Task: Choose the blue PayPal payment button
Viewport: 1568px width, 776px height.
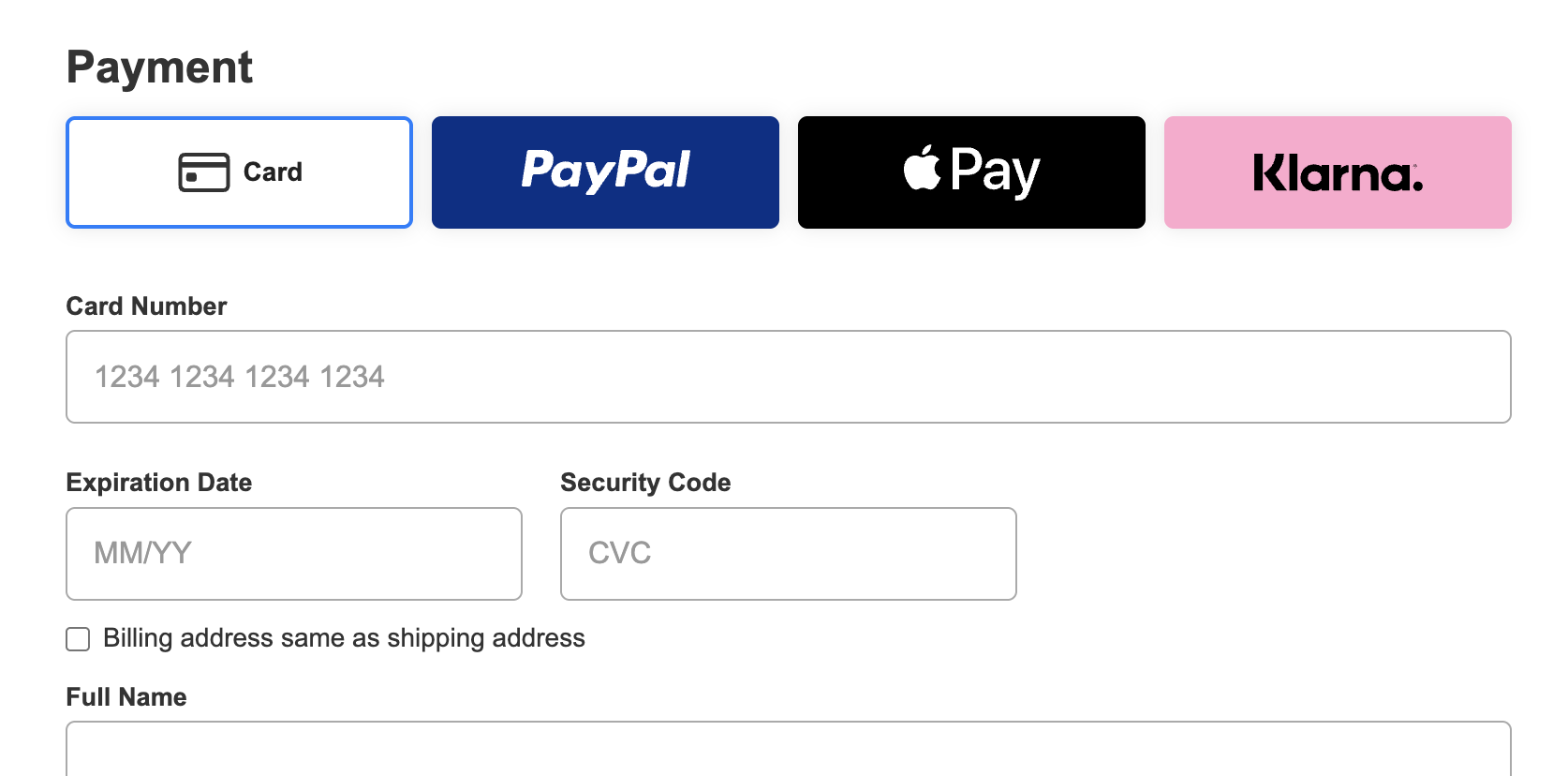Action: click(x=605, y=172)
